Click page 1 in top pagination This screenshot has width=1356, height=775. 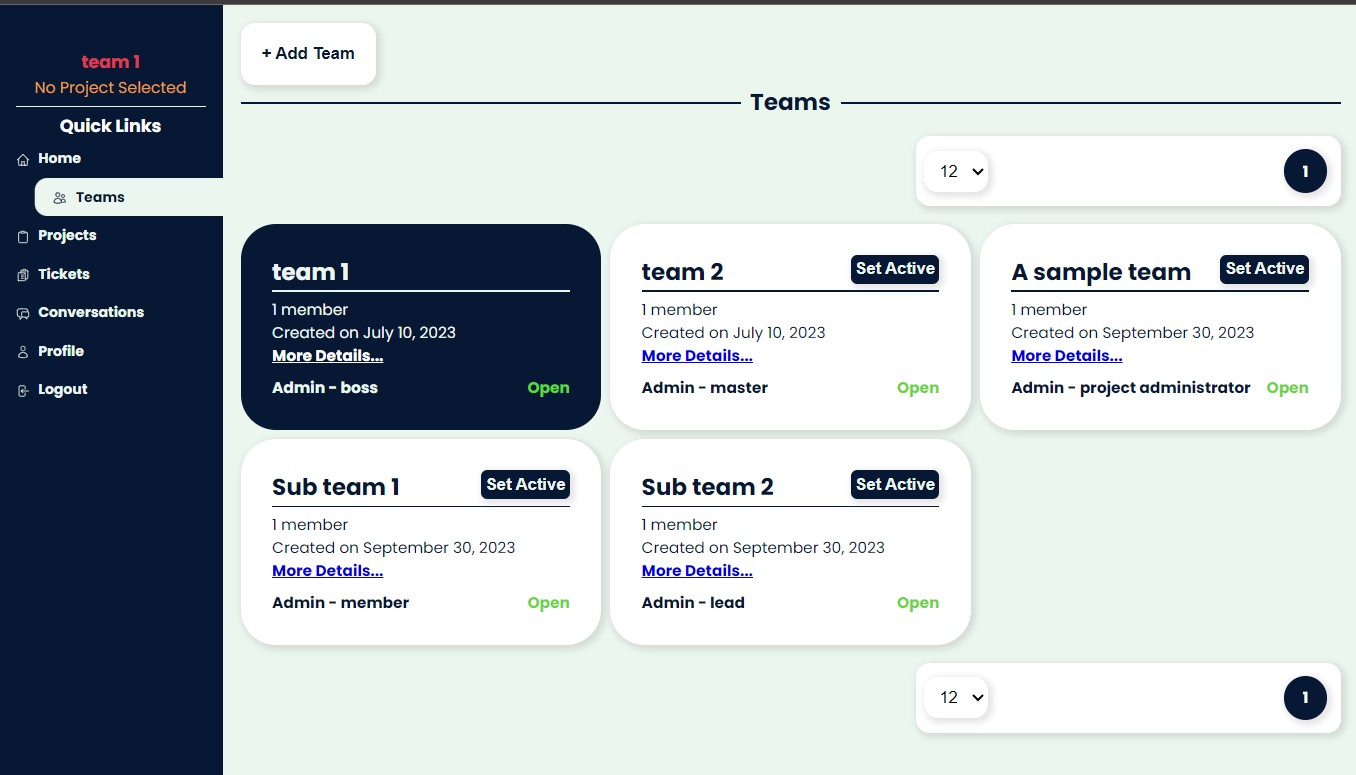click(1305, 171)
